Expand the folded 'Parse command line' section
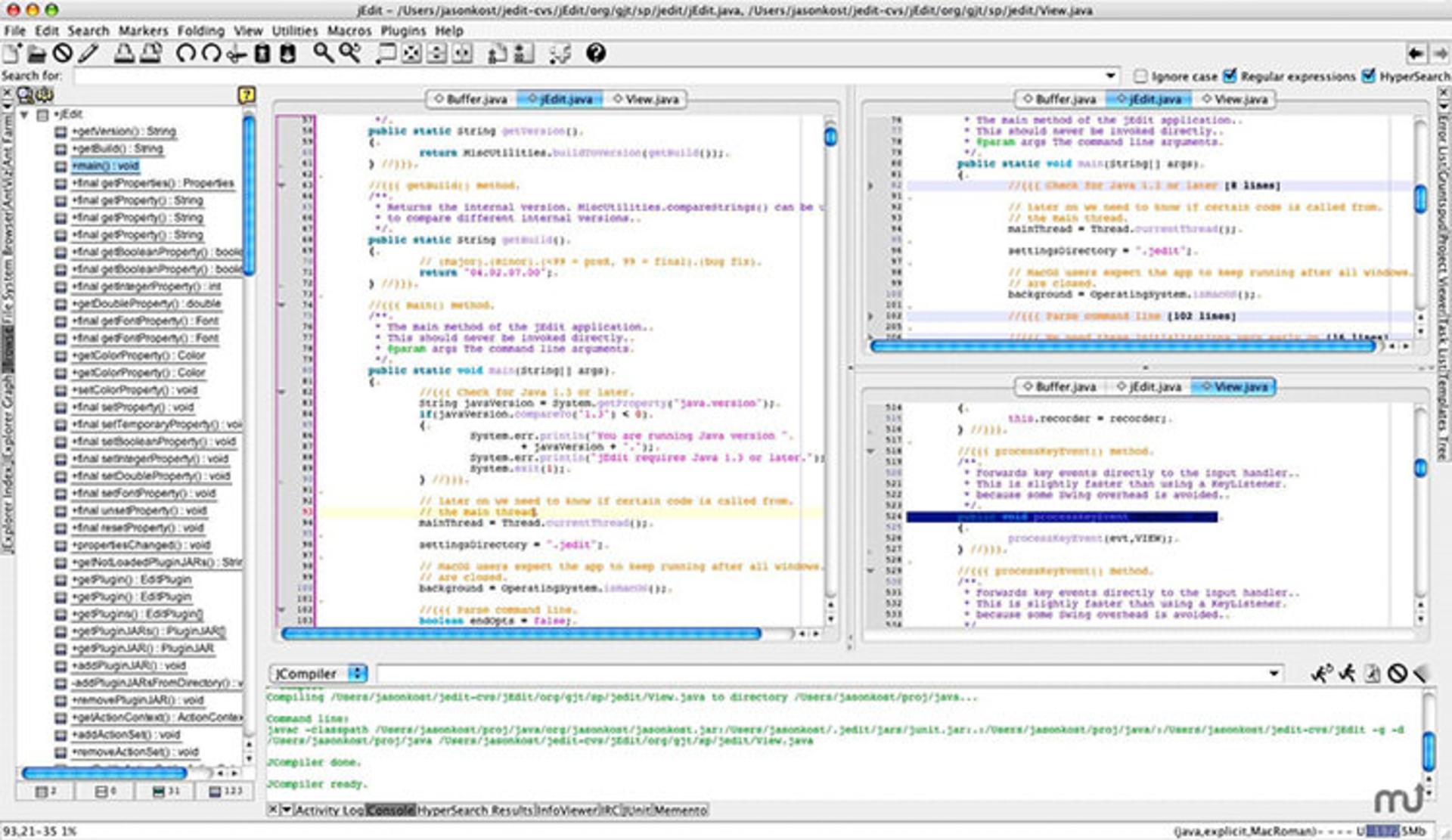This screenshot has width=1452, height=840. [870, 316]
